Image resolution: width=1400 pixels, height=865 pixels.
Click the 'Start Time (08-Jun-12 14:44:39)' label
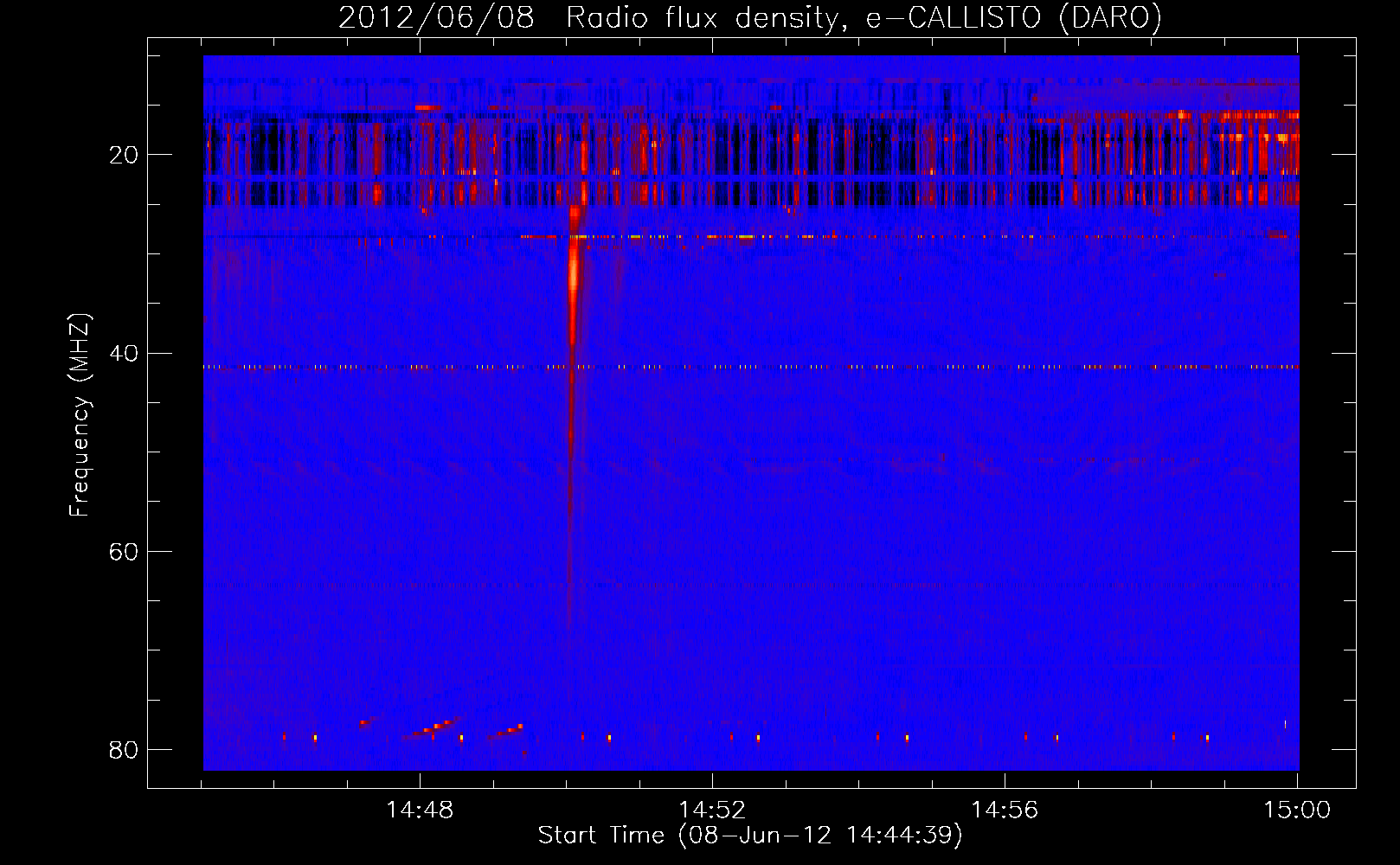point(750,836)
